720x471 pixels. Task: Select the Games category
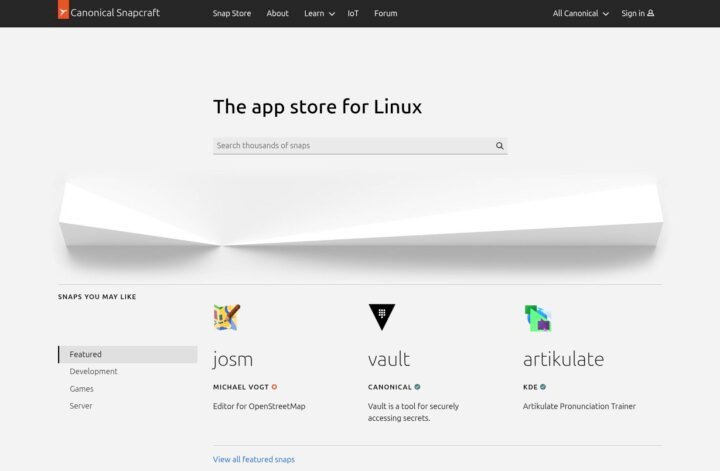tap(82, 389)
